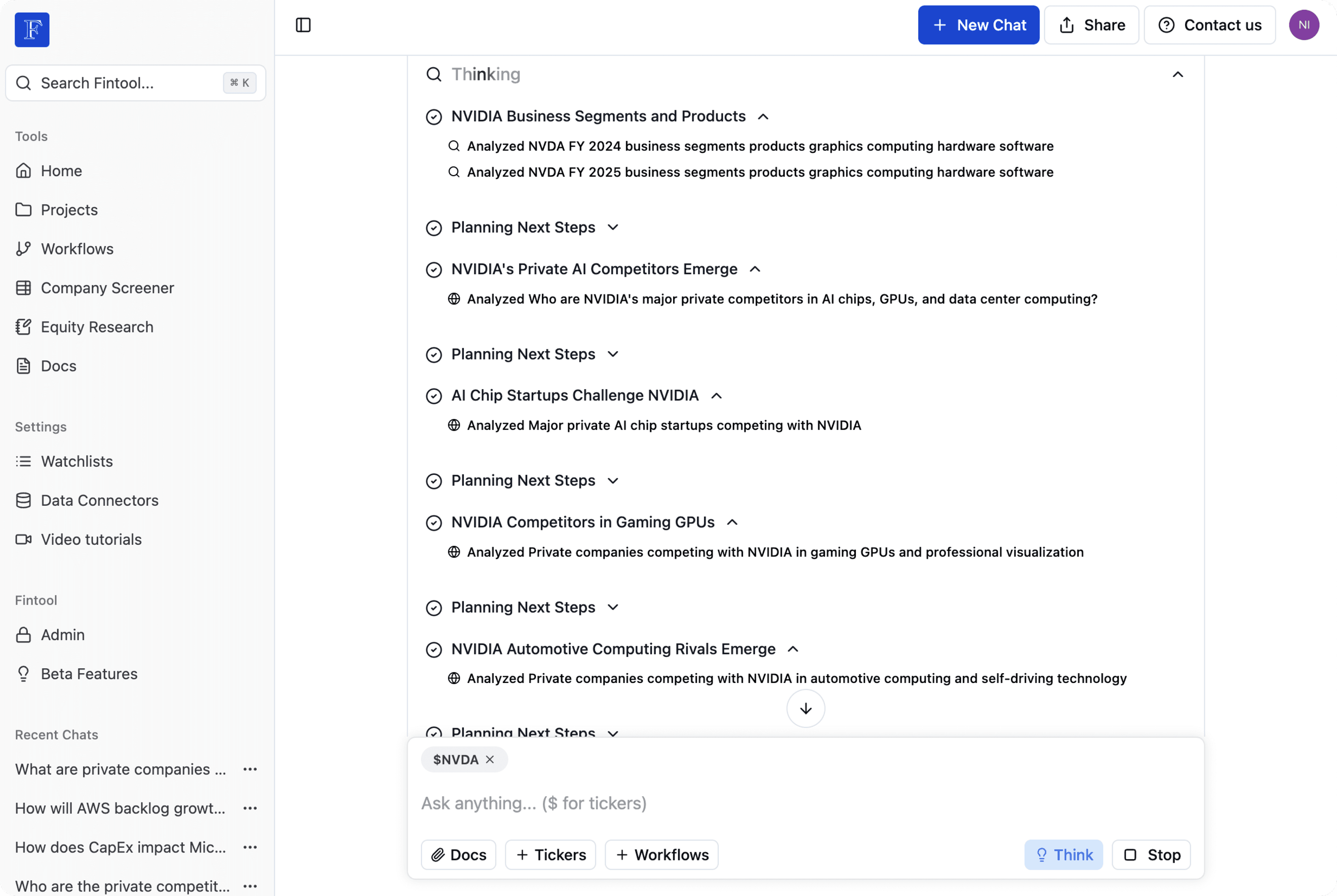Toggle the sidebar panel icon

[x=303, y=25]
